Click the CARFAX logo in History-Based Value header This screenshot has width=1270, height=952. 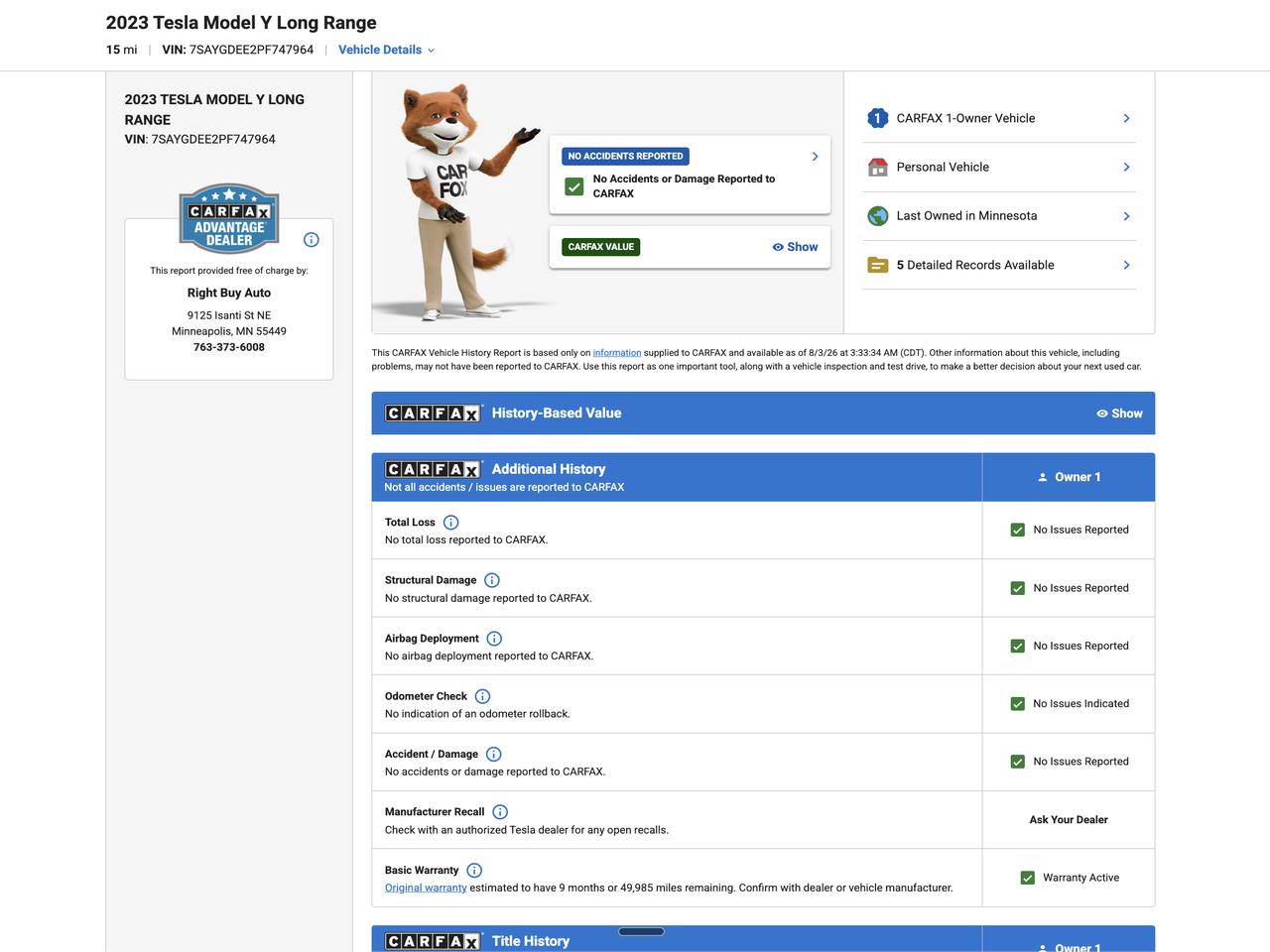[x=434, y=414]
